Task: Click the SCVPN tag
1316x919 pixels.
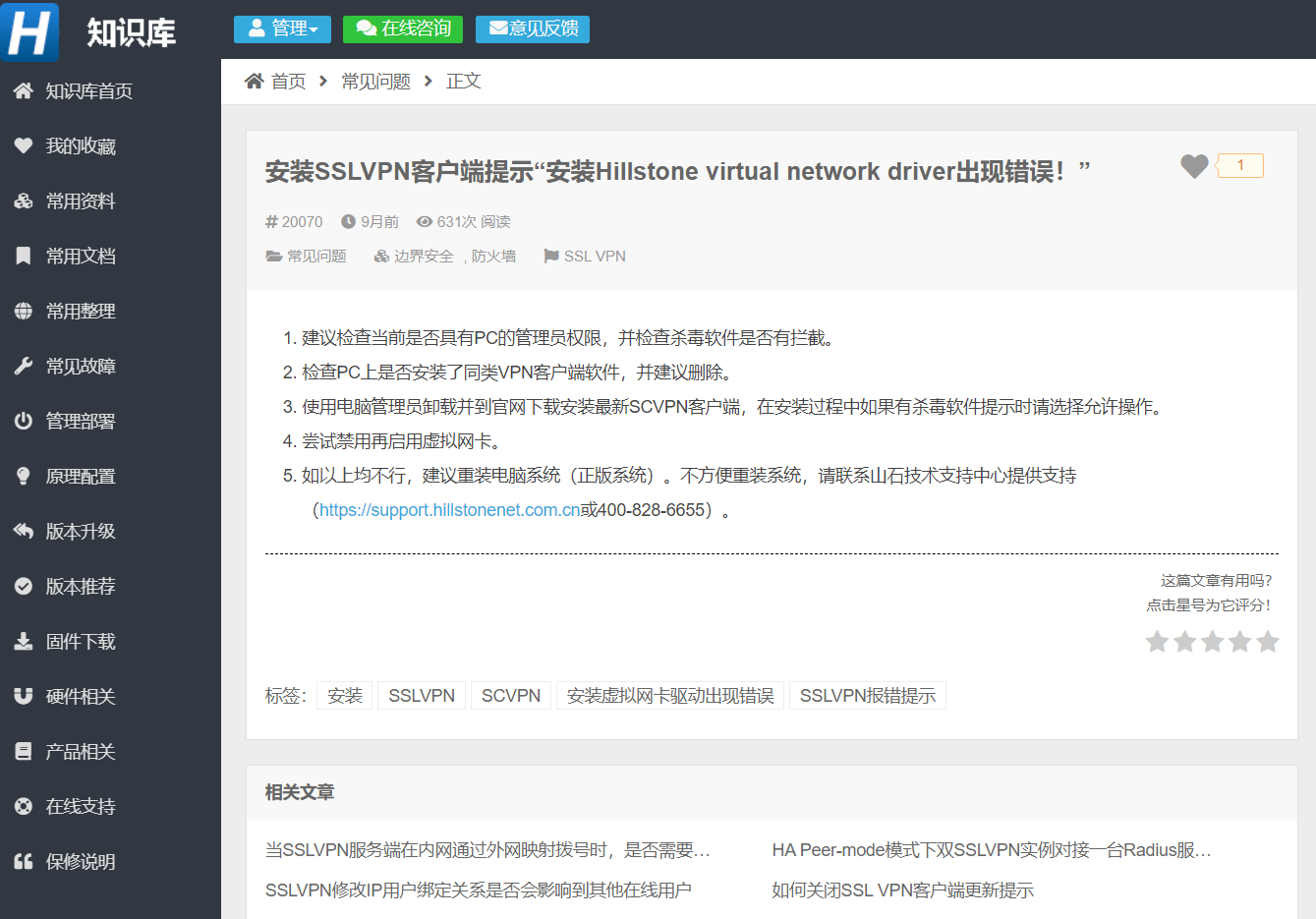Action: pyautogui.click(x=510, y=695)
